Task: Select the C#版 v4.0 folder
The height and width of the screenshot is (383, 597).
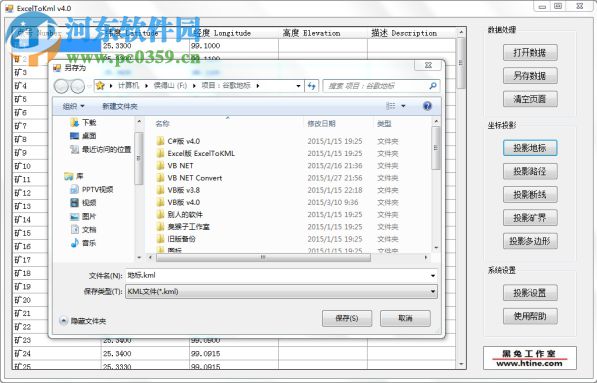Action: (178, 141)
